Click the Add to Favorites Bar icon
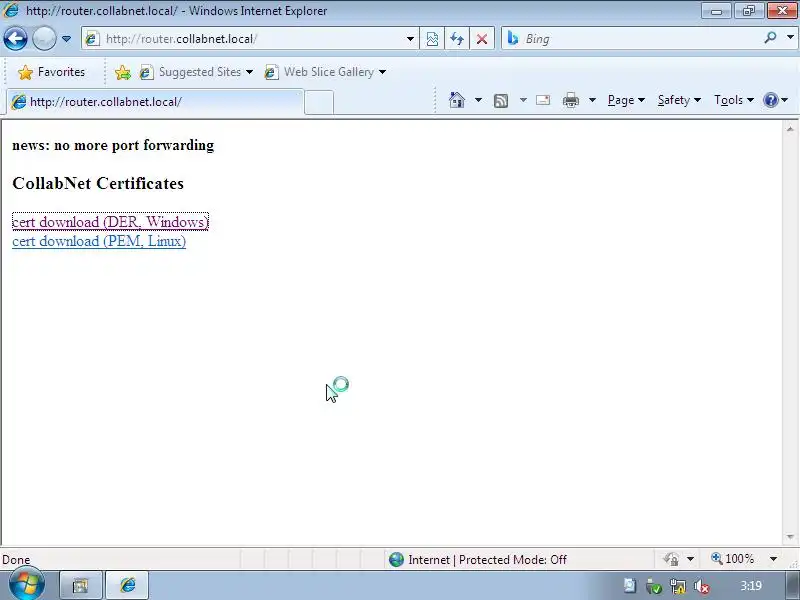The width and height of the screenshot is (800, 600). [x=122, y=72]
